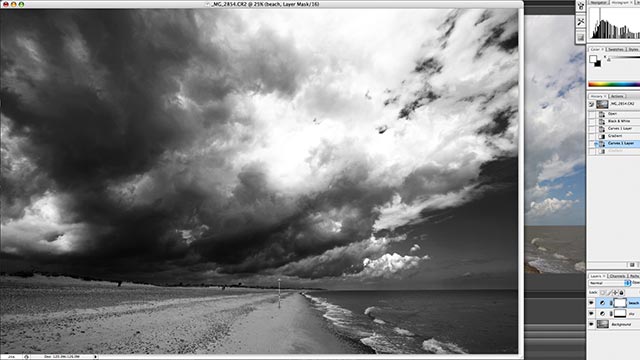Click the lock position icon
This screenshot has width=640, height=360.
(x=615, y=293)
